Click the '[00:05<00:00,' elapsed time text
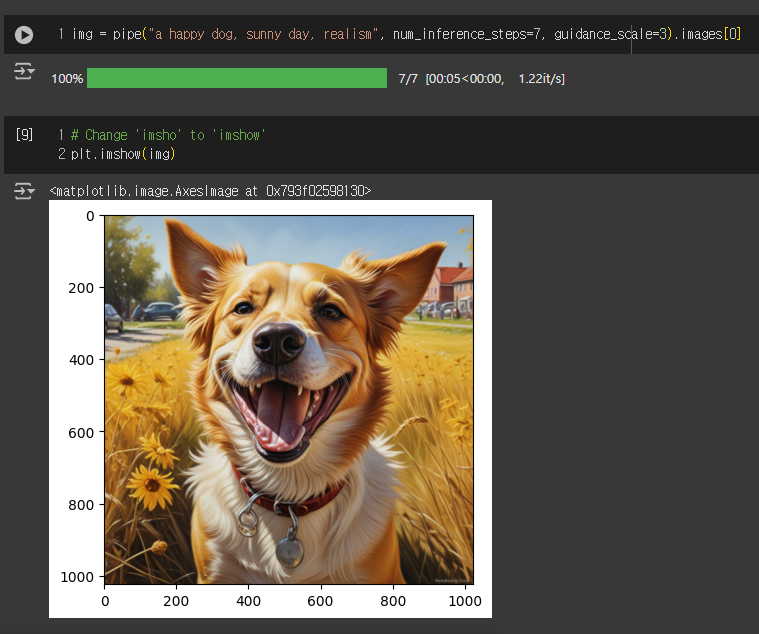 tap(465, 78)
